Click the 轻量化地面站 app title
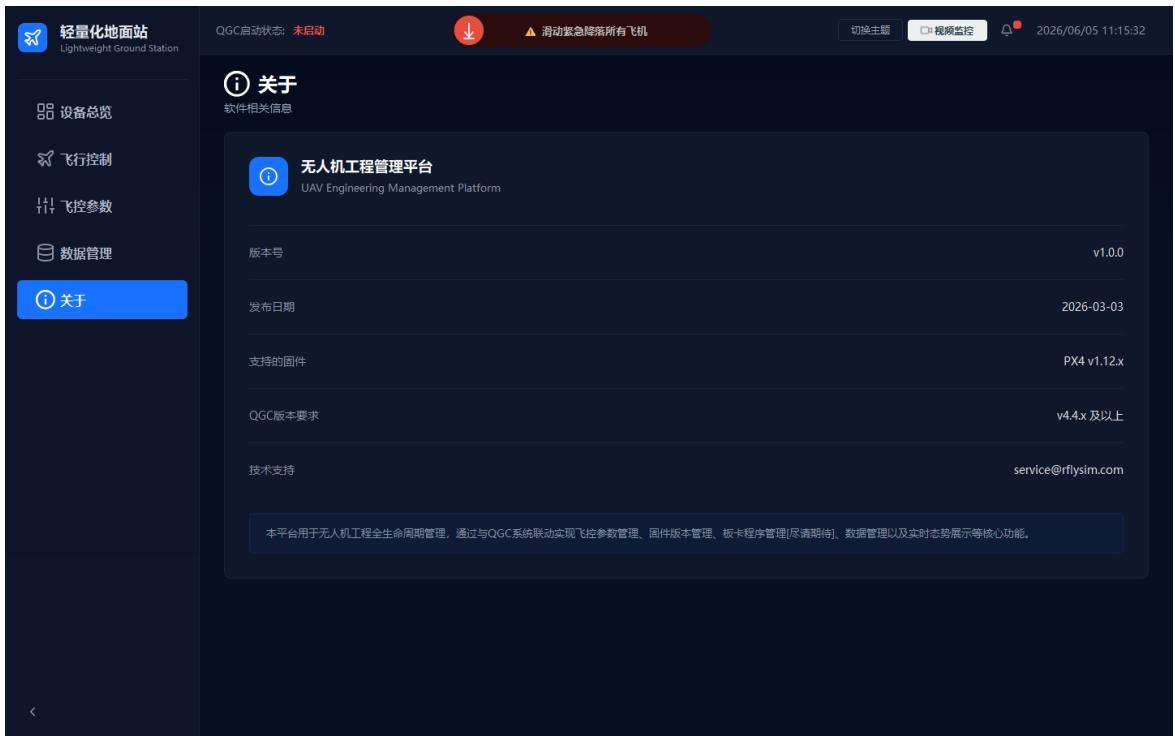Screen dimensions: 1175x736 point(104,31)
